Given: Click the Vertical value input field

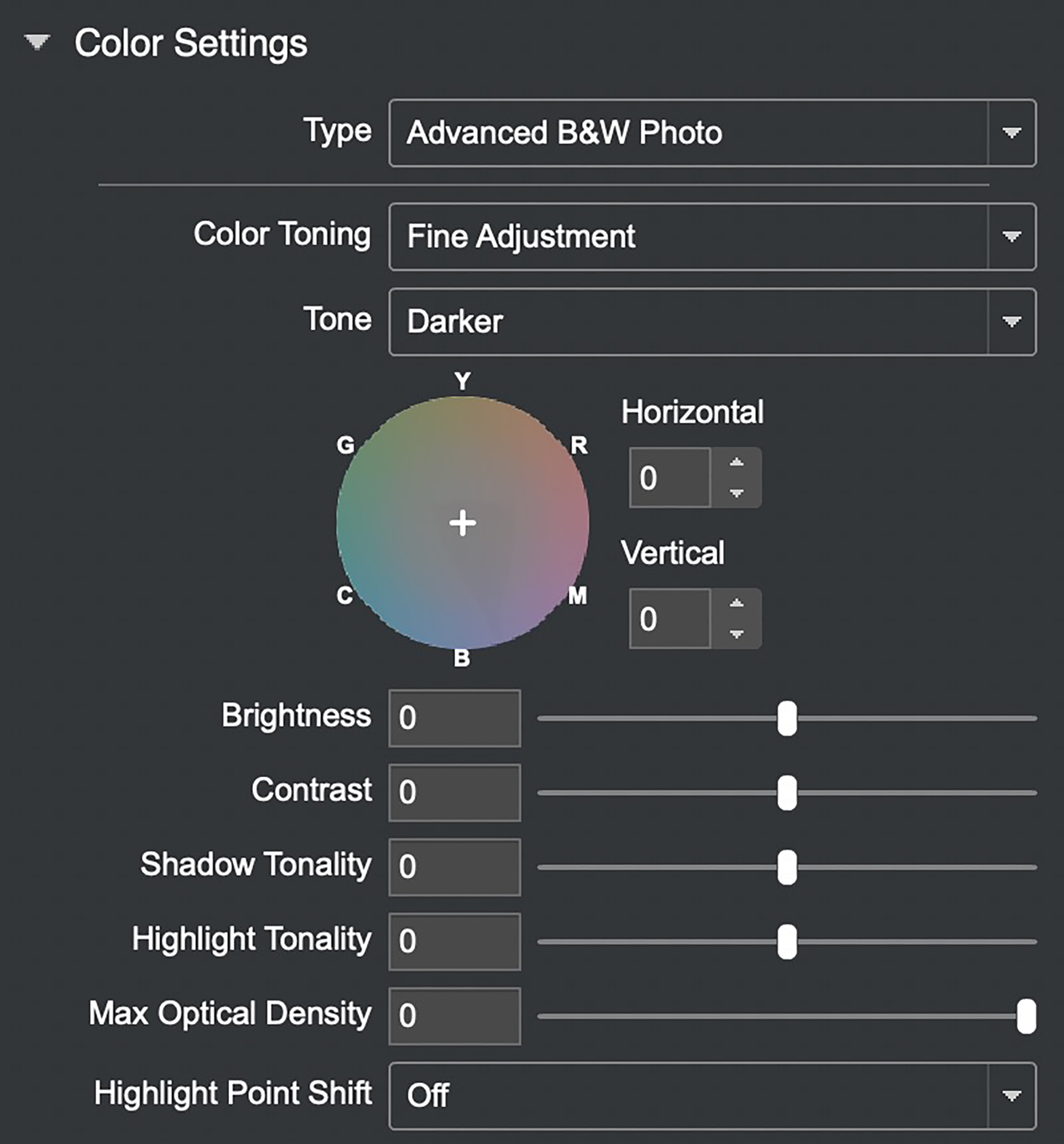Looking at the screenshot, I should (670, 618).
